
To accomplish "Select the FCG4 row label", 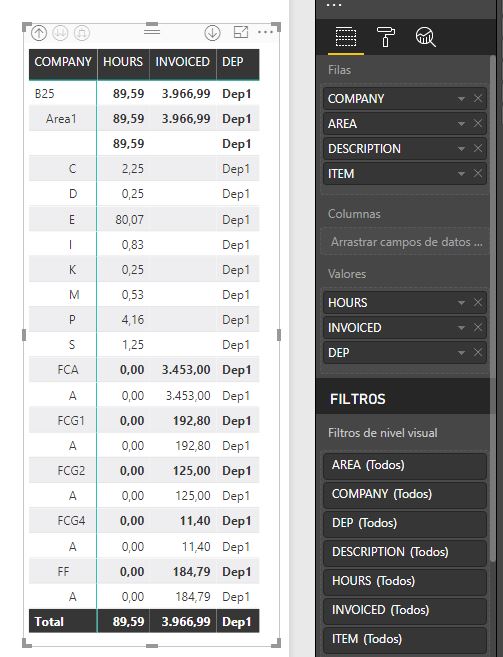I will tap(71, 521).
